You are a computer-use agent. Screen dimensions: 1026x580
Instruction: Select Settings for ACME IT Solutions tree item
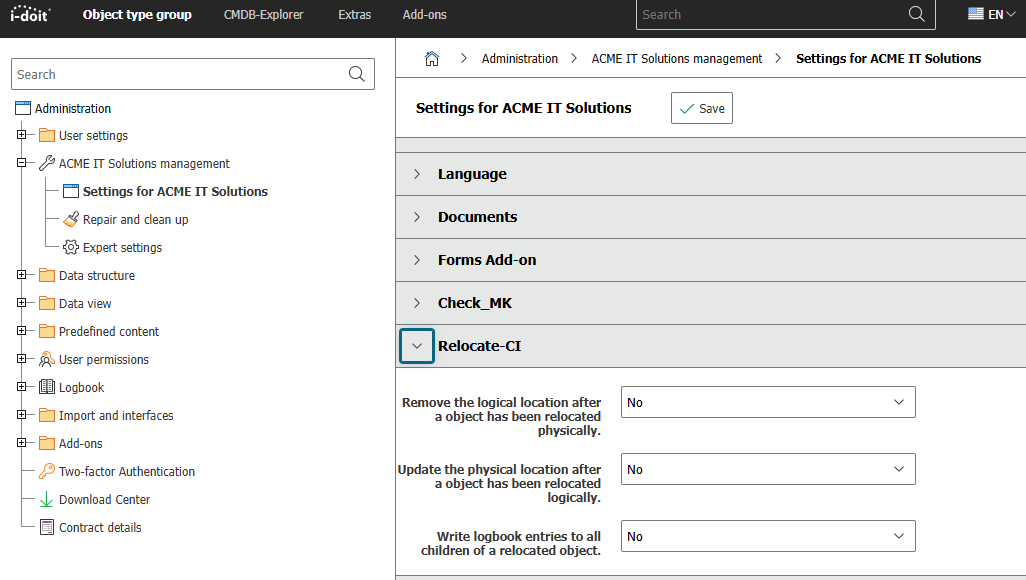175,191
